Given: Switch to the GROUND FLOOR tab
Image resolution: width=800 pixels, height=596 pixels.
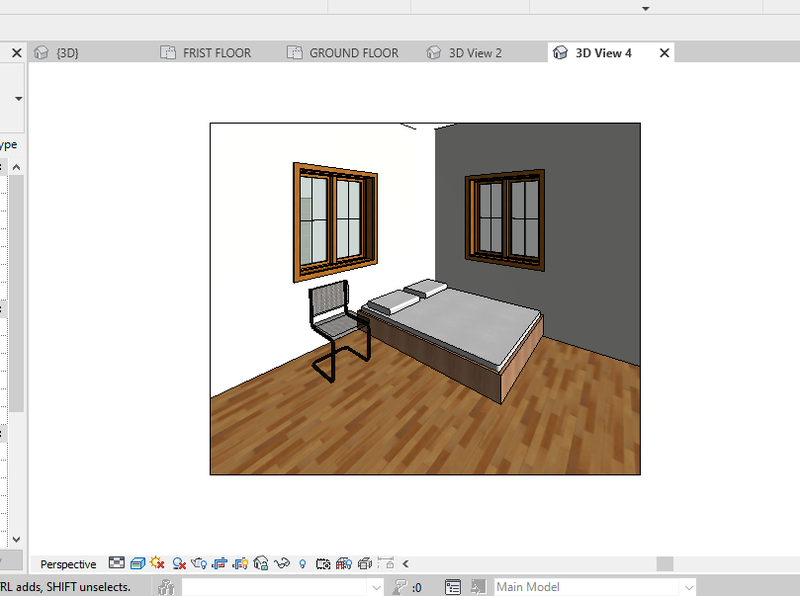Looking at the screenshot, I should pyautogui.click(x=354, y=53).
